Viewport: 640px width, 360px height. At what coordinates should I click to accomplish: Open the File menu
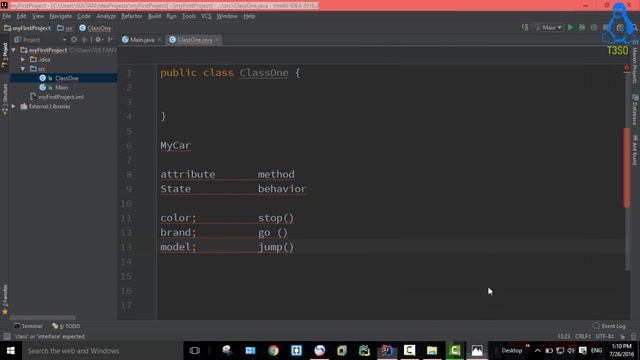pos(7,16)
